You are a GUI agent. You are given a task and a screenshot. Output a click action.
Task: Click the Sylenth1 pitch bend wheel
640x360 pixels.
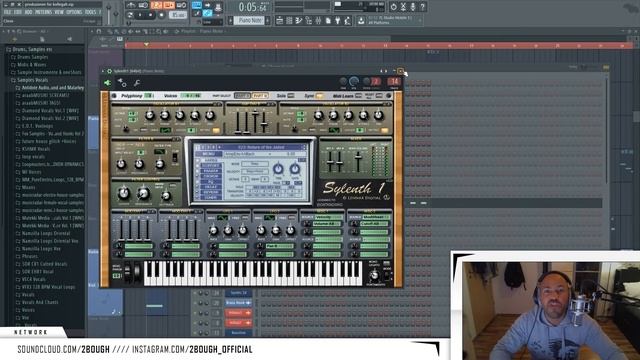pyautogui.click(x=128, y=273)
